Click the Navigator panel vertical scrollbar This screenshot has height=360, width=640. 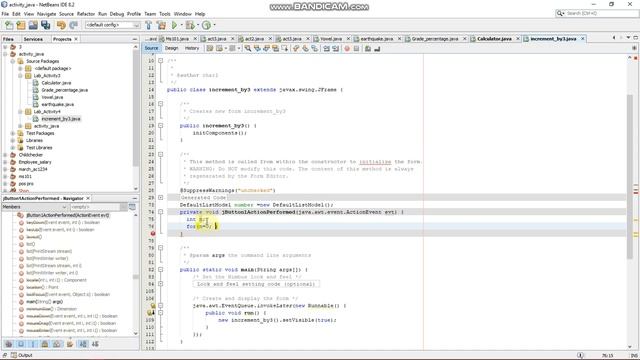[136, 277]
